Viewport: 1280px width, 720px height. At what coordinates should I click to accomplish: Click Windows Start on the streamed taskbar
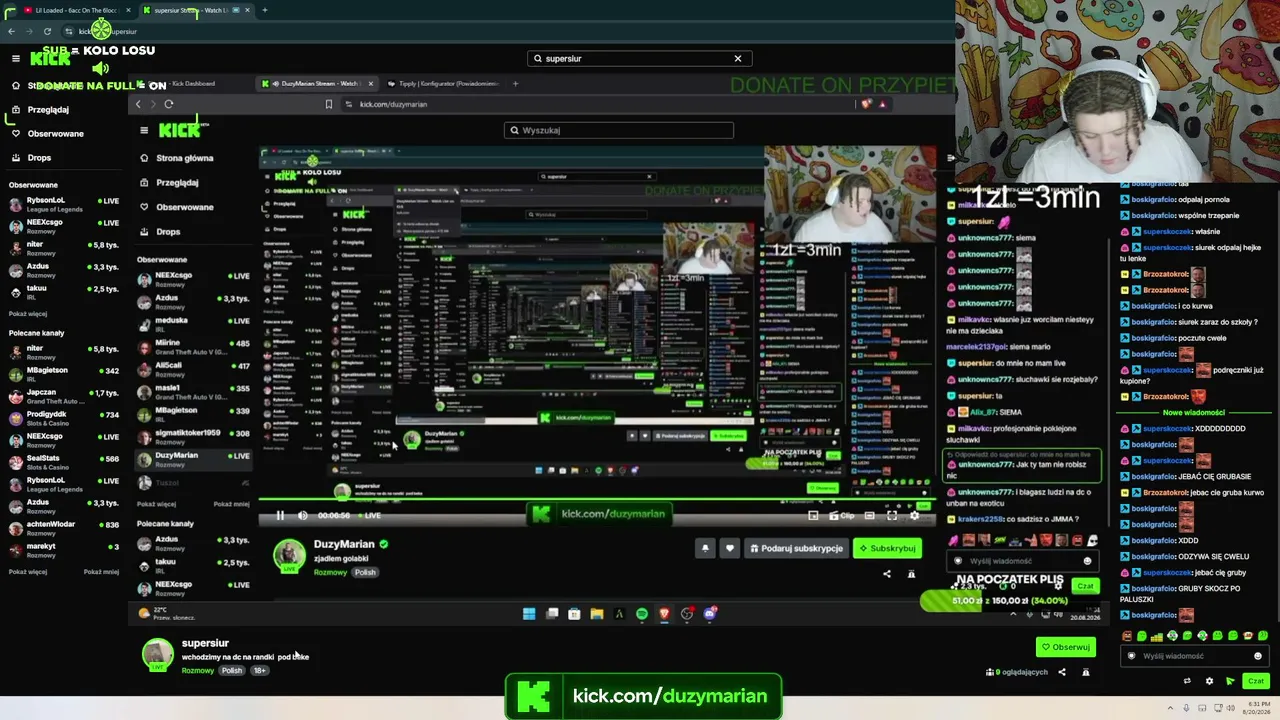(x=529, y=613)
